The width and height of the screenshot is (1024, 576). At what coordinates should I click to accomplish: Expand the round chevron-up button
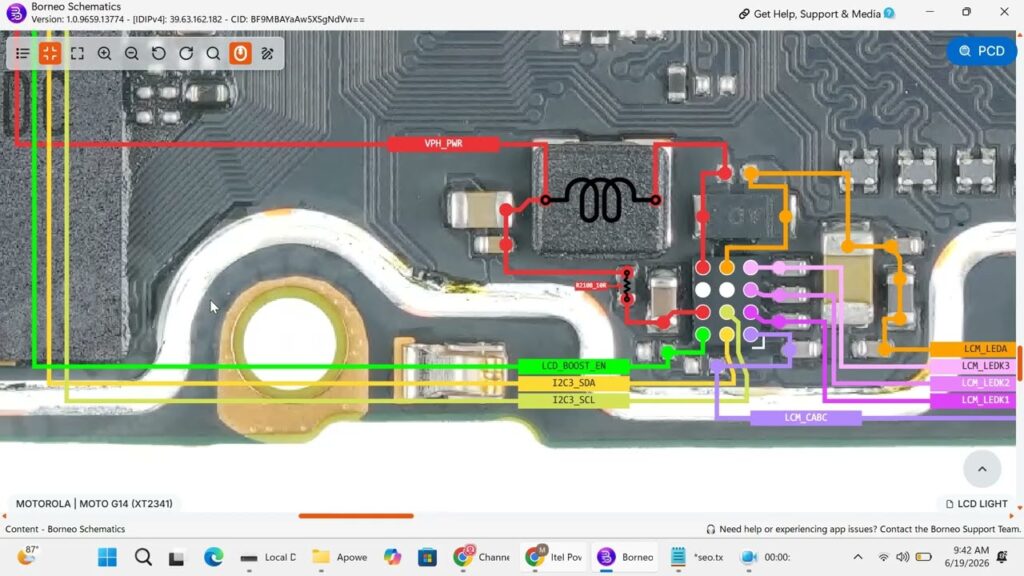pyautogui.click(x=982, y=468)
